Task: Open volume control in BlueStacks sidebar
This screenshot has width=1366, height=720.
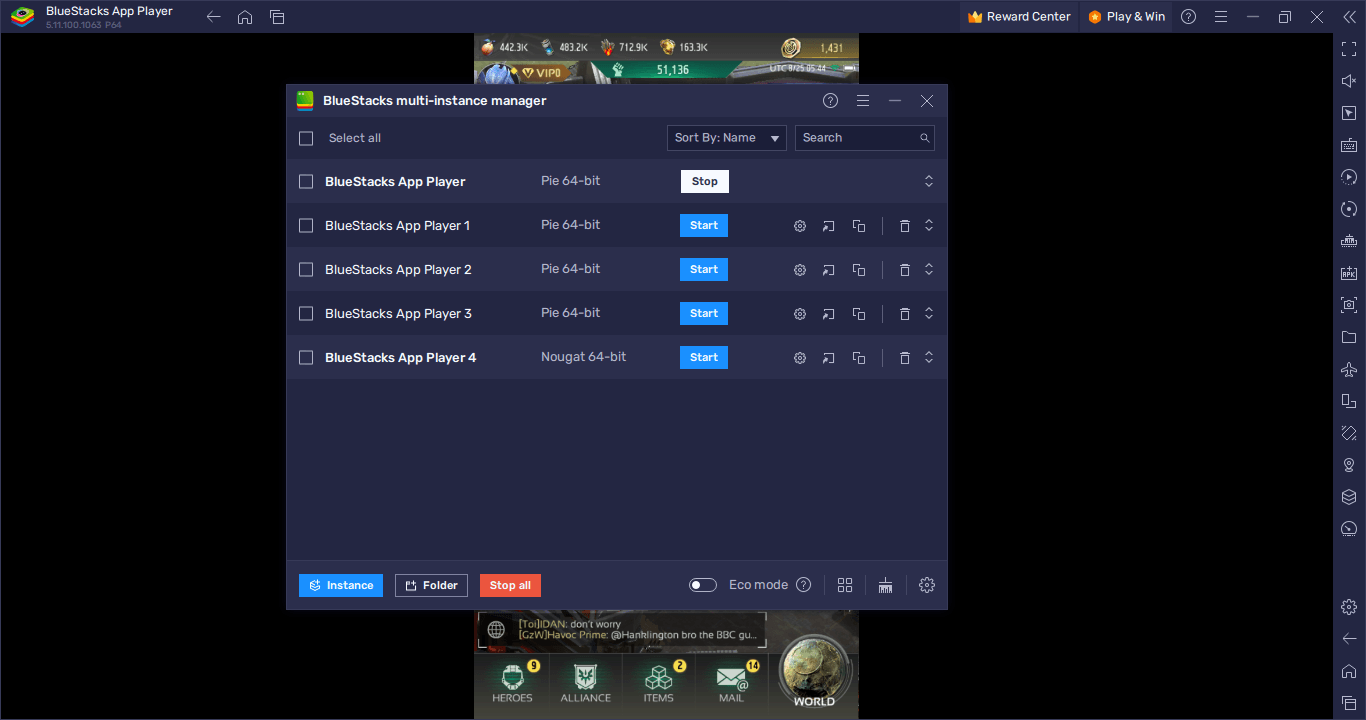Action: 1349,81
